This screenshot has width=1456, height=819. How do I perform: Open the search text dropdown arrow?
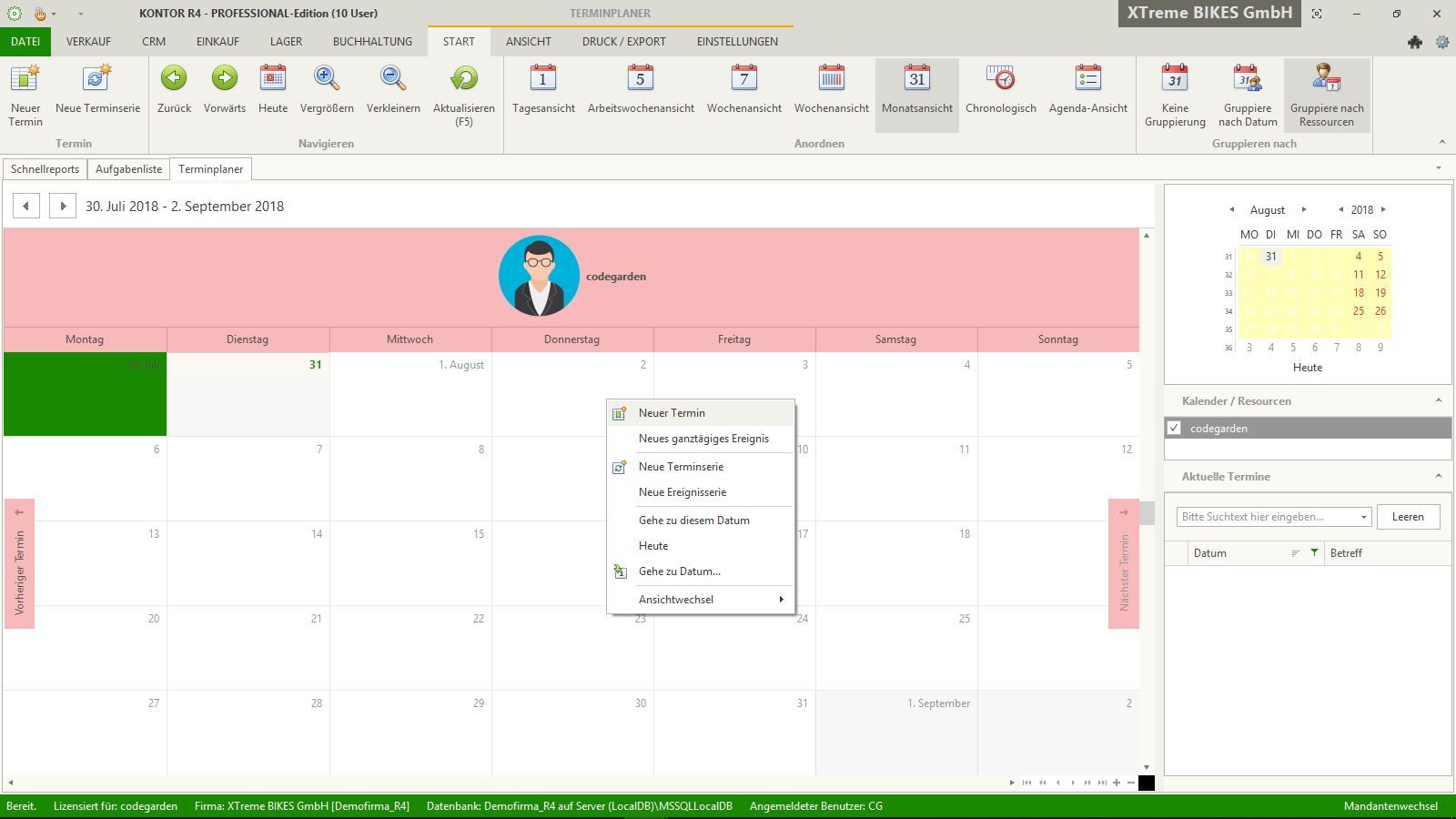(1363, 517)
